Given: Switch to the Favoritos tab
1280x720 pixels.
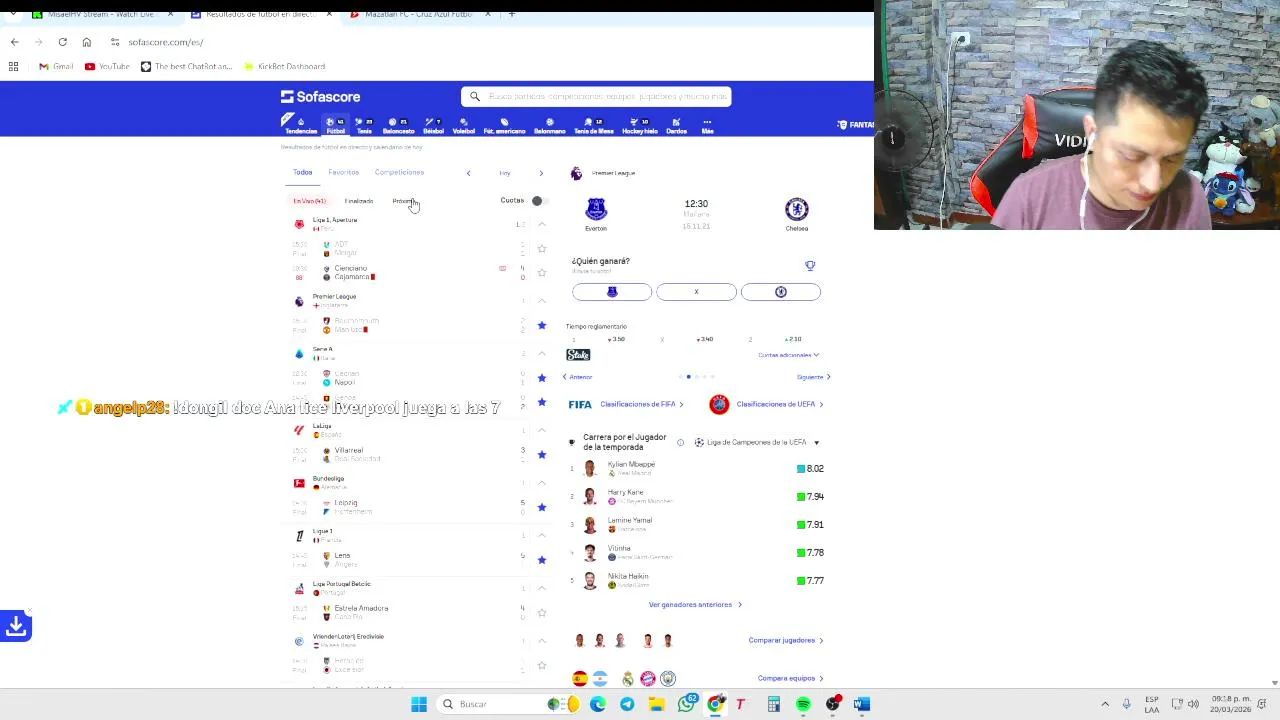Looking at the screenshot, I should [x=343, y=172].
